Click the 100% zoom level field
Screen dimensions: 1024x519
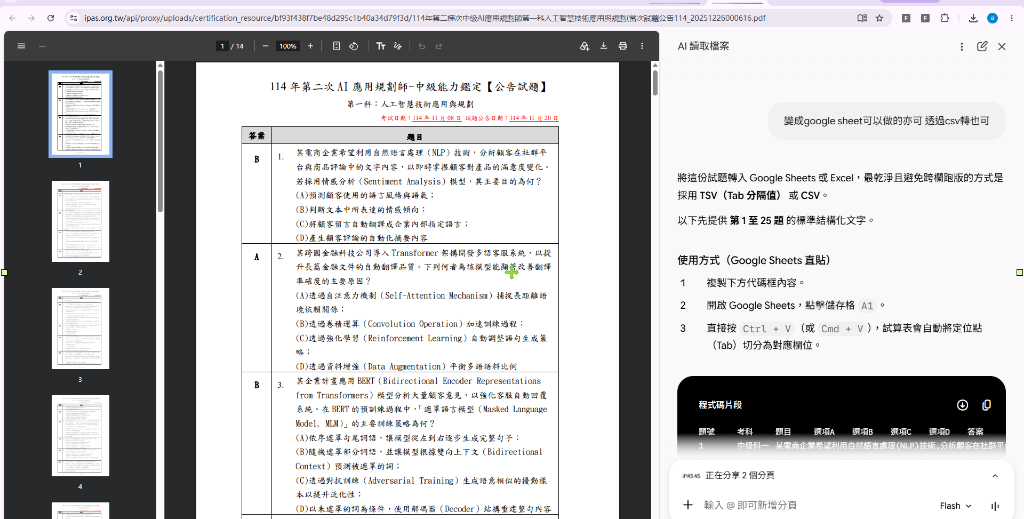(287, 46)
